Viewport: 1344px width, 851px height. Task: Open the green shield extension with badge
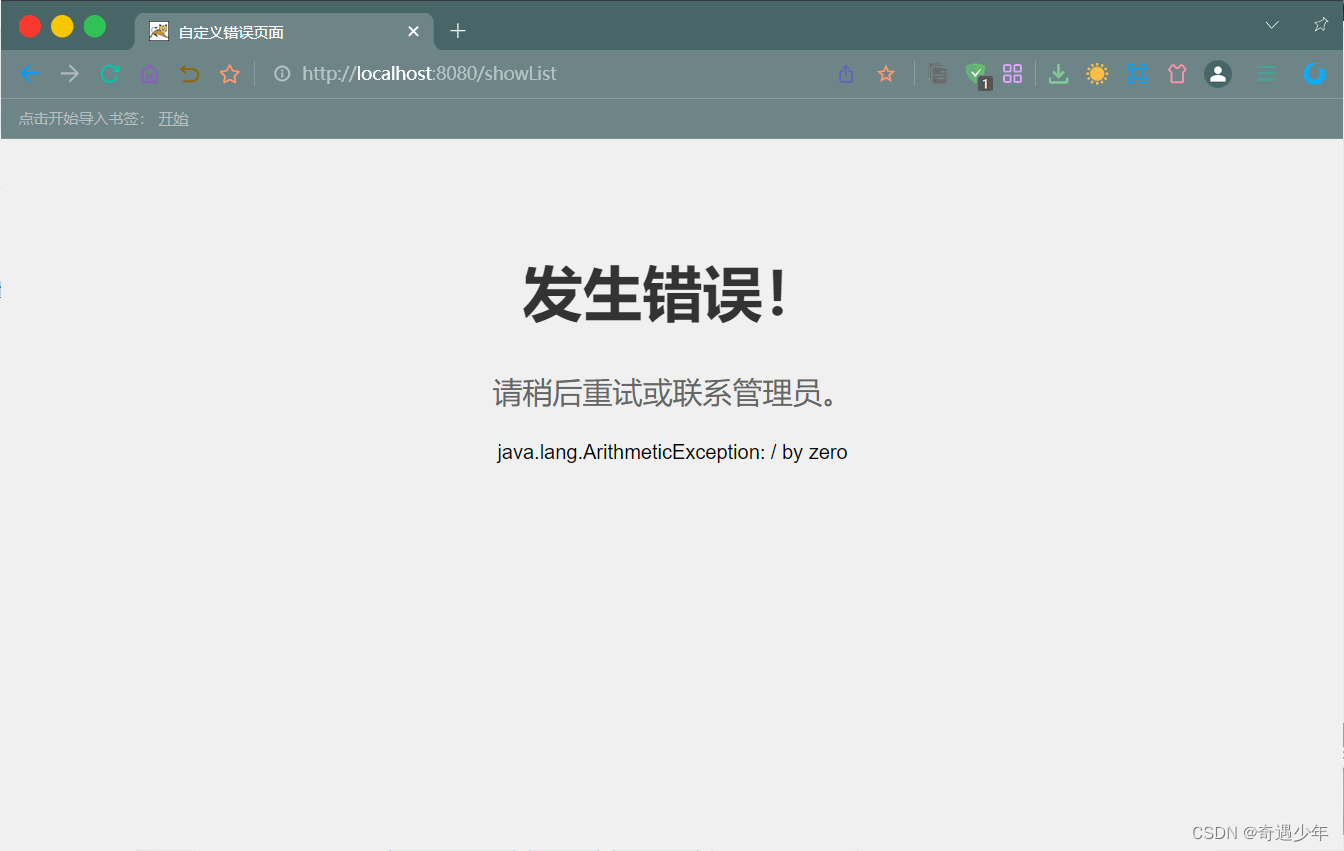click(x=977, y=75)
